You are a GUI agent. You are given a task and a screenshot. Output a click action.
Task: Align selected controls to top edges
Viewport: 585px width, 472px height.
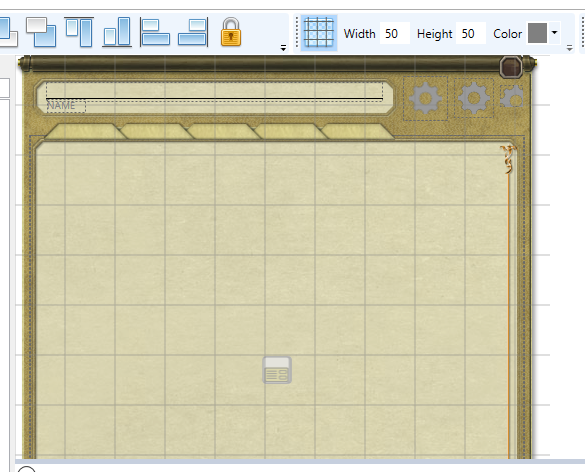(79, 32)
